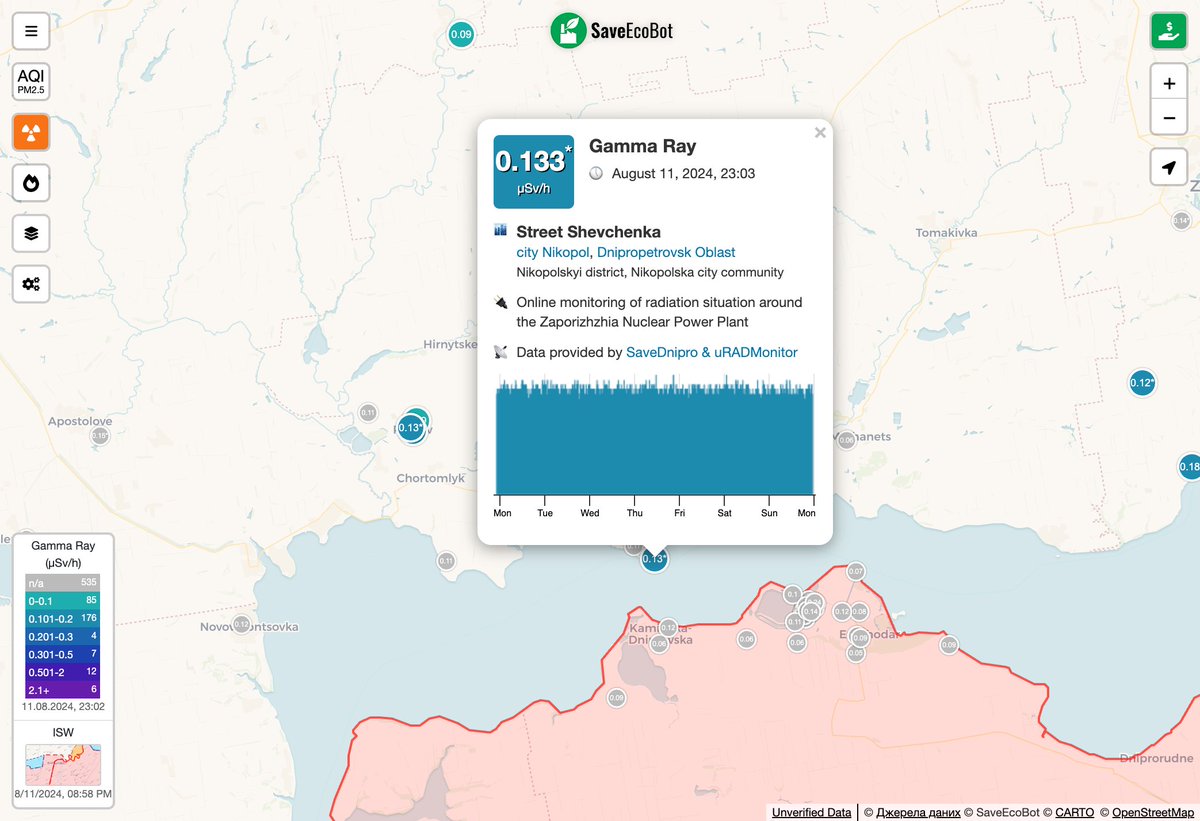Screen dimensions: 1200x821
Task: Open the SaveEcoBot attribution link
Action: (x=1009, y=812)
